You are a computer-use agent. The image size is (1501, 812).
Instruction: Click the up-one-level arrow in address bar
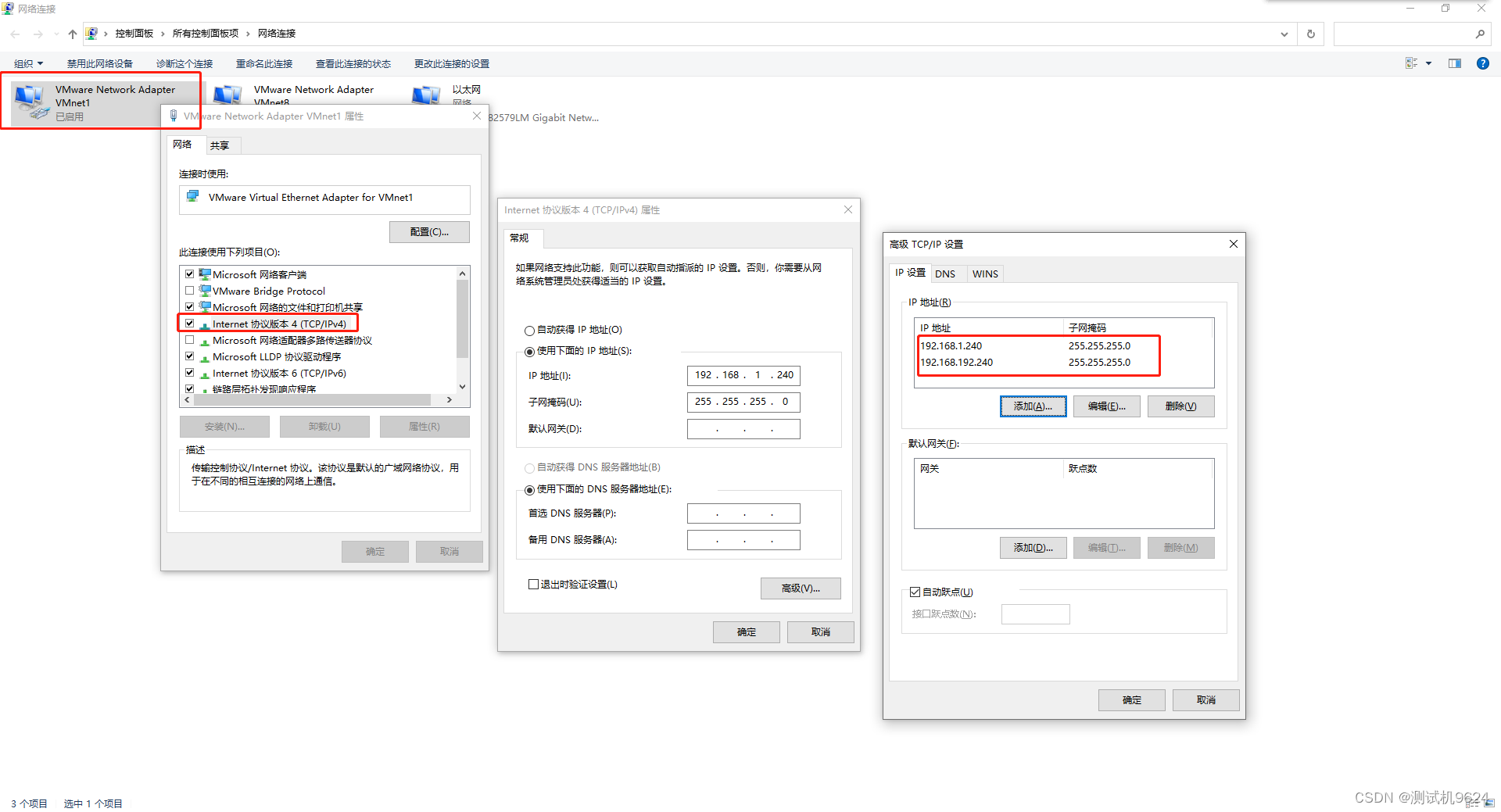click(72, 34)
